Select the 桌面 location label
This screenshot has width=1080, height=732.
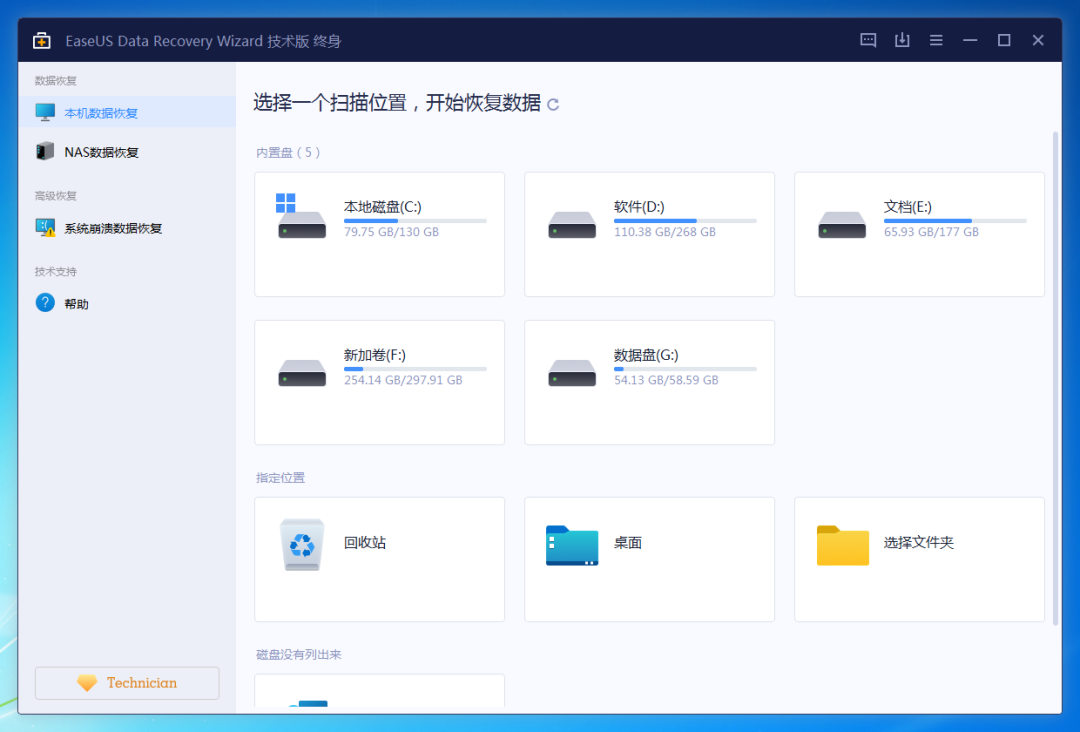(x=627, y=543)
